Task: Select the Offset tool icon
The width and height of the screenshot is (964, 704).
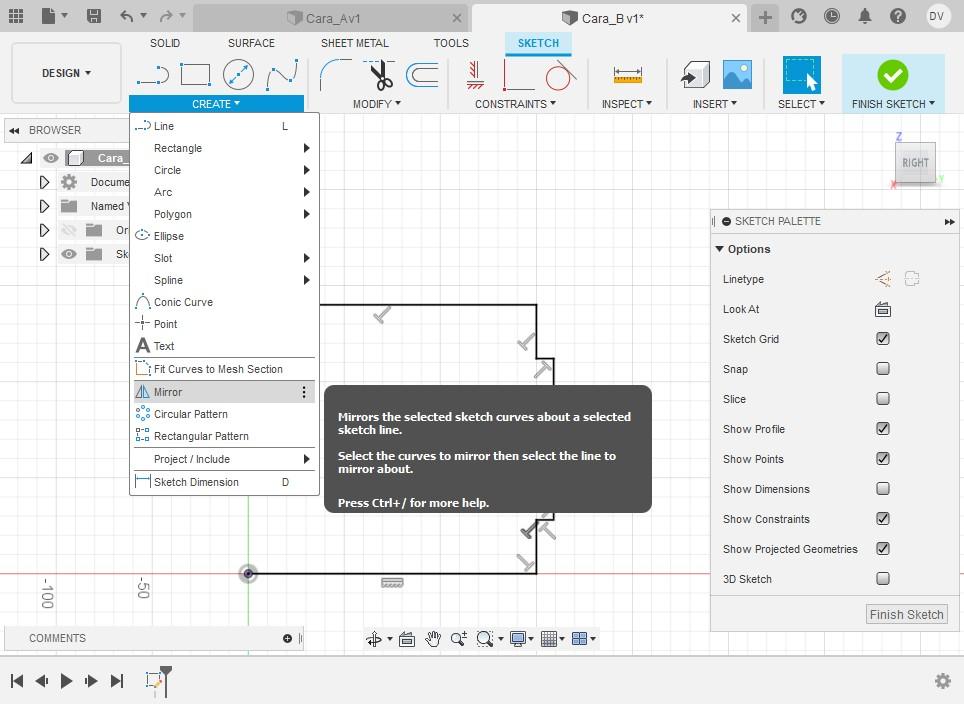Action: (x=423, y=75)
